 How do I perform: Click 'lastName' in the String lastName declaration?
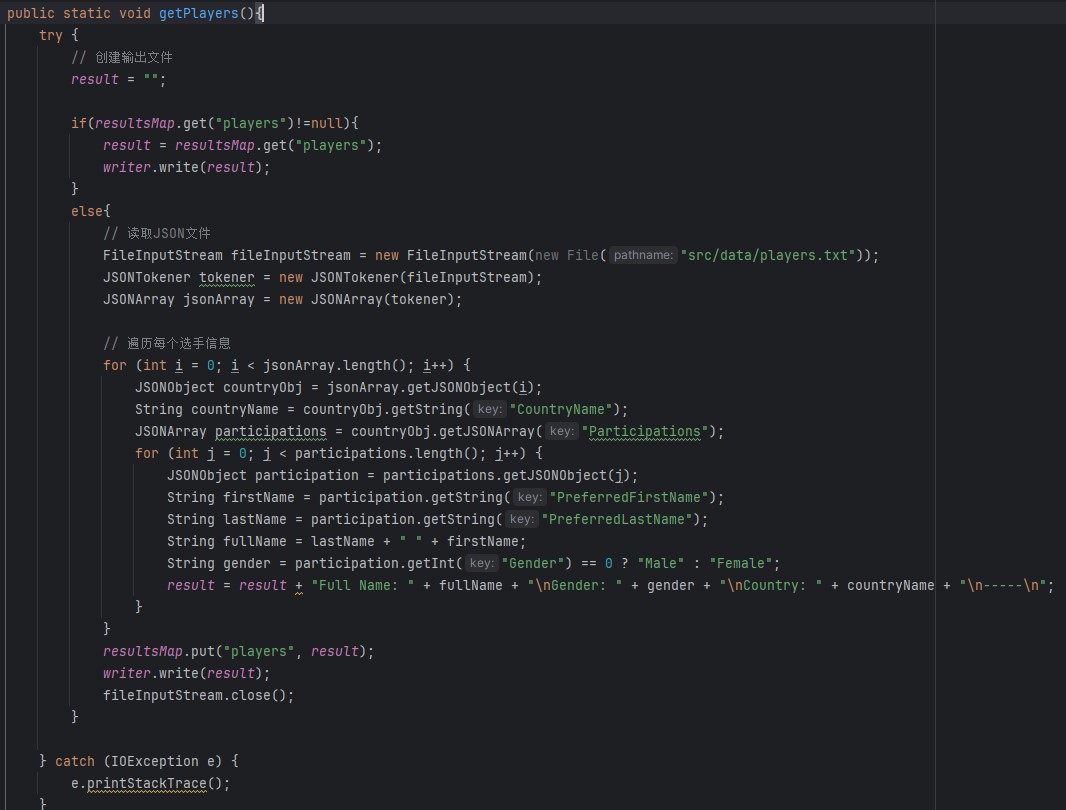tap(255, 519)
